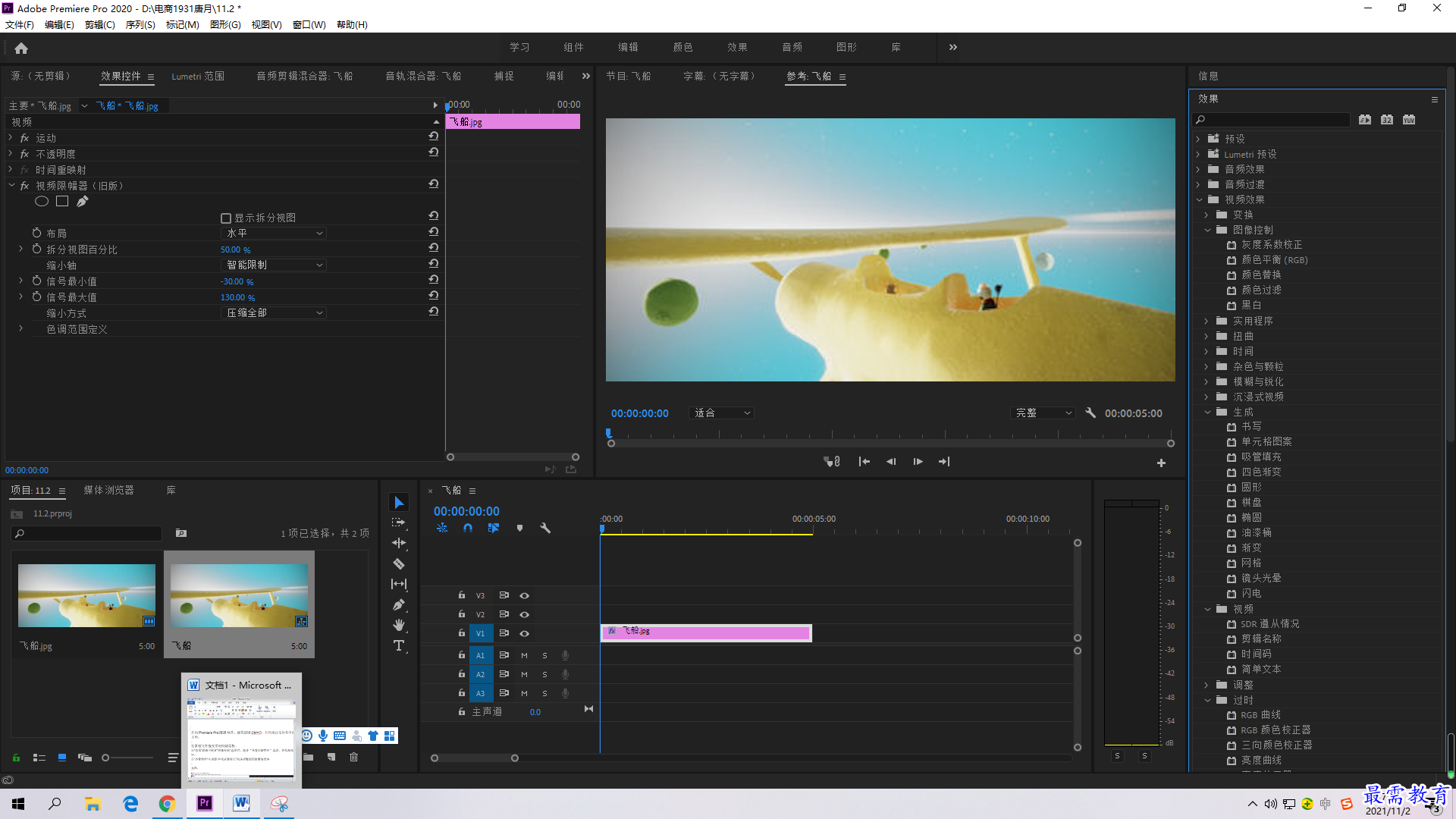Open the 序列(S) menu
1456x819 pixels.
click(x=140, y=24)
